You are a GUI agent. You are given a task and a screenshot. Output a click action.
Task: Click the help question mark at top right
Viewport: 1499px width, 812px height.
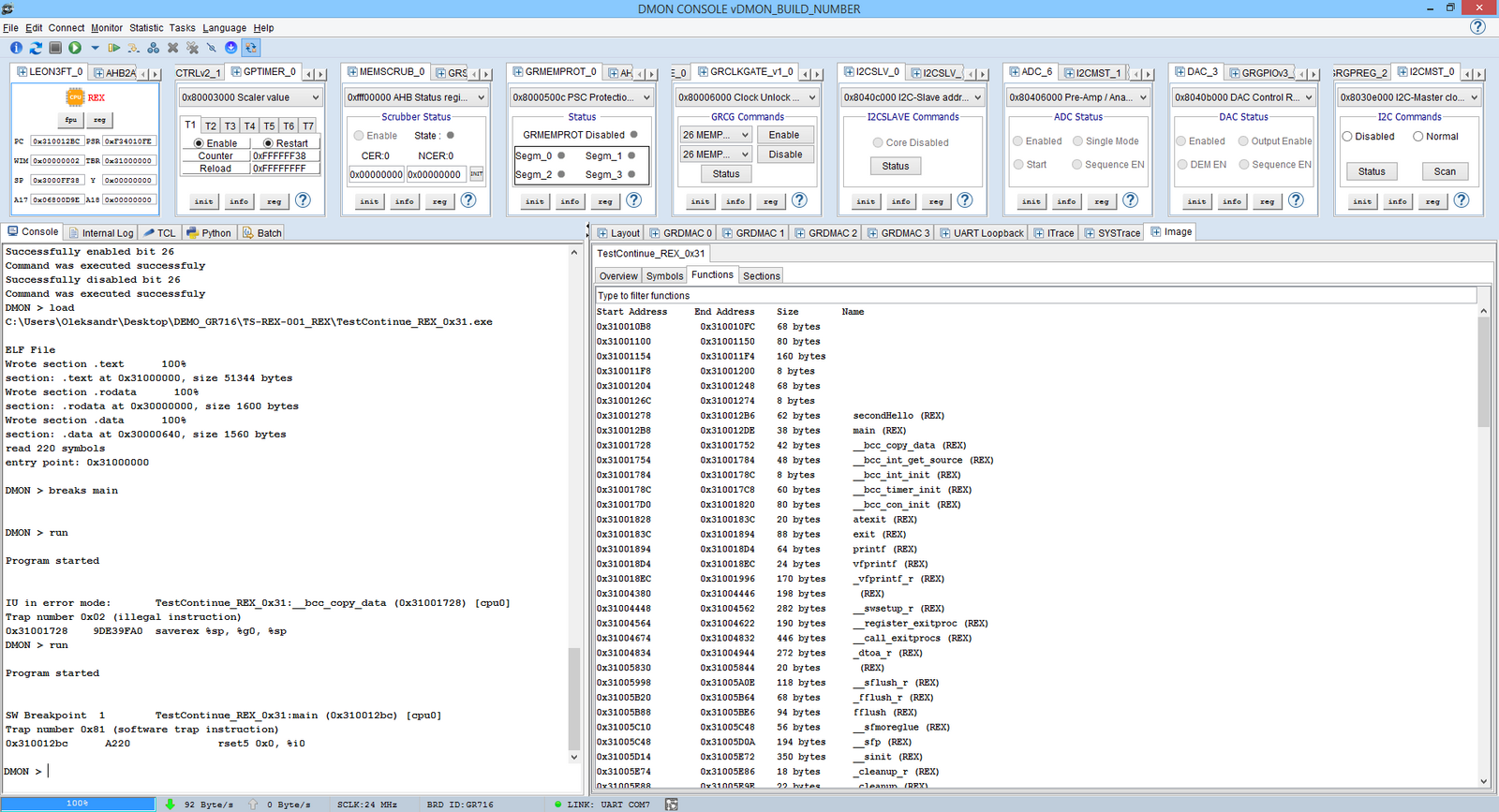click(1477, 27)
